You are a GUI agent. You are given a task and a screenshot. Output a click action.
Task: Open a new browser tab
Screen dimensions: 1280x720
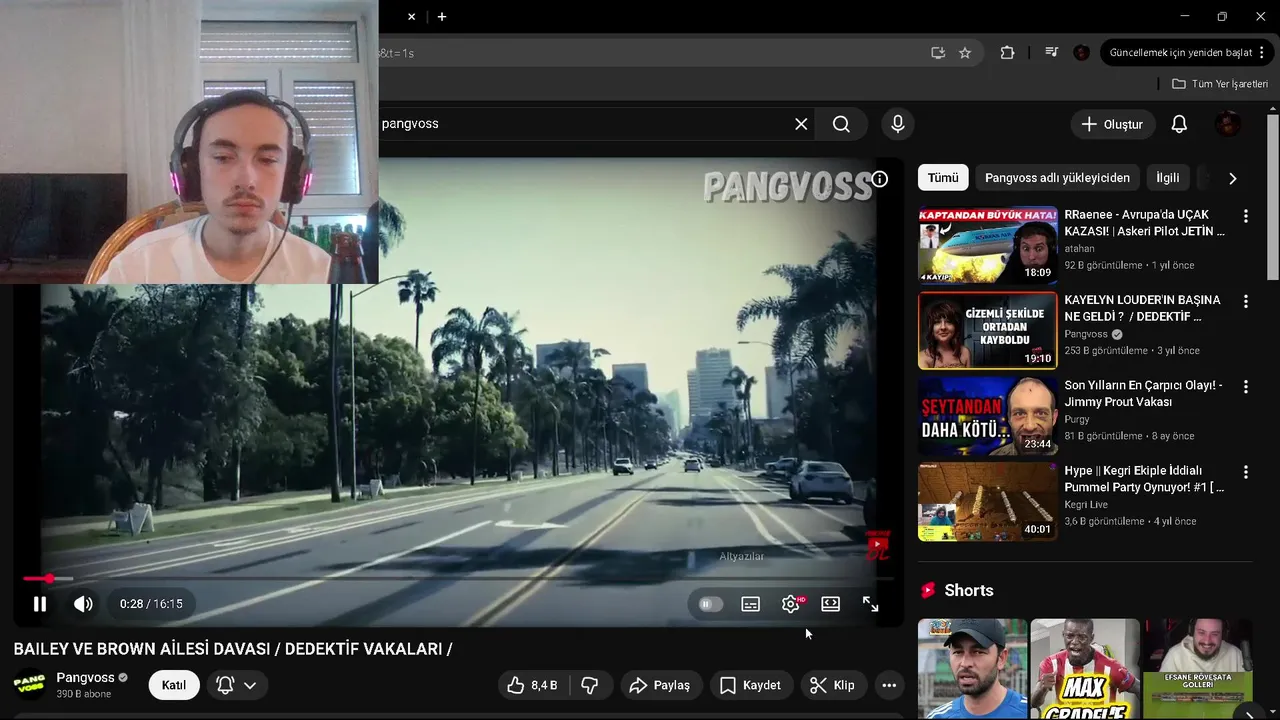tap(442, 17)
